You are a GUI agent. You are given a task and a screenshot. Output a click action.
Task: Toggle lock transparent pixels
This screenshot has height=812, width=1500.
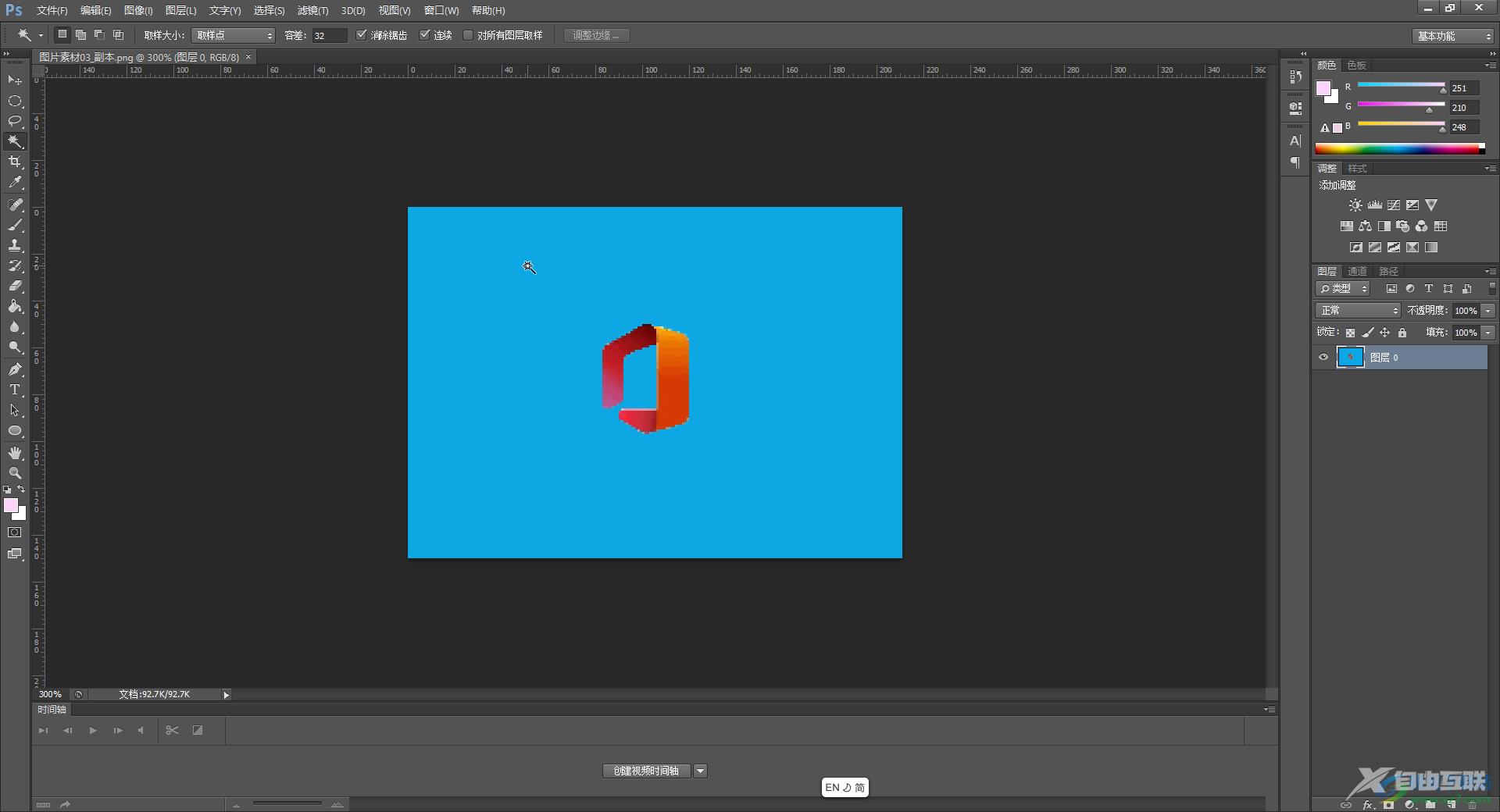[1350, 333]
